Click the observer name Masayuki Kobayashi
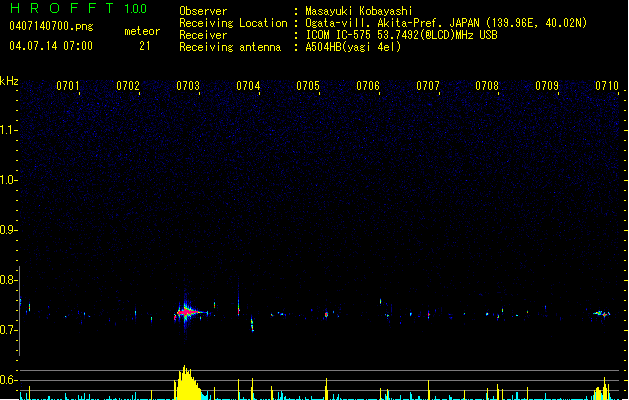The image size is (629, 400). (x=359, y=11)
